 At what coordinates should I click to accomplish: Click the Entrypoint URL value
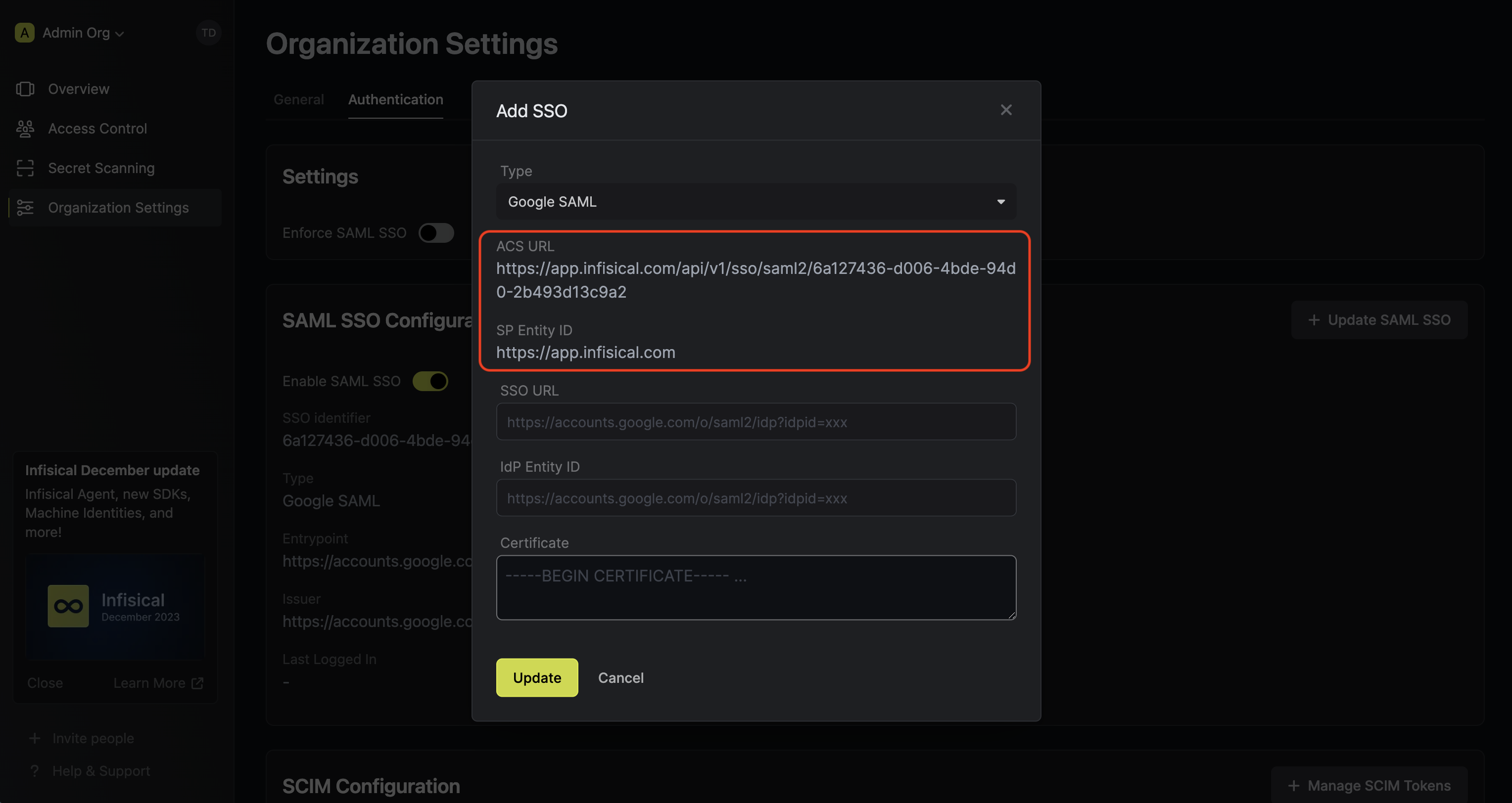(377, 561)
